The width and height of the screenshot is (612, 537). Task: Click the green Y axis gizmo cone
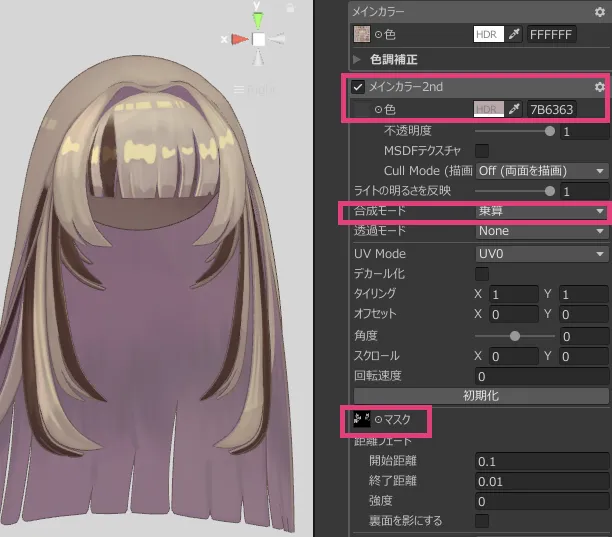coord(258,20)
